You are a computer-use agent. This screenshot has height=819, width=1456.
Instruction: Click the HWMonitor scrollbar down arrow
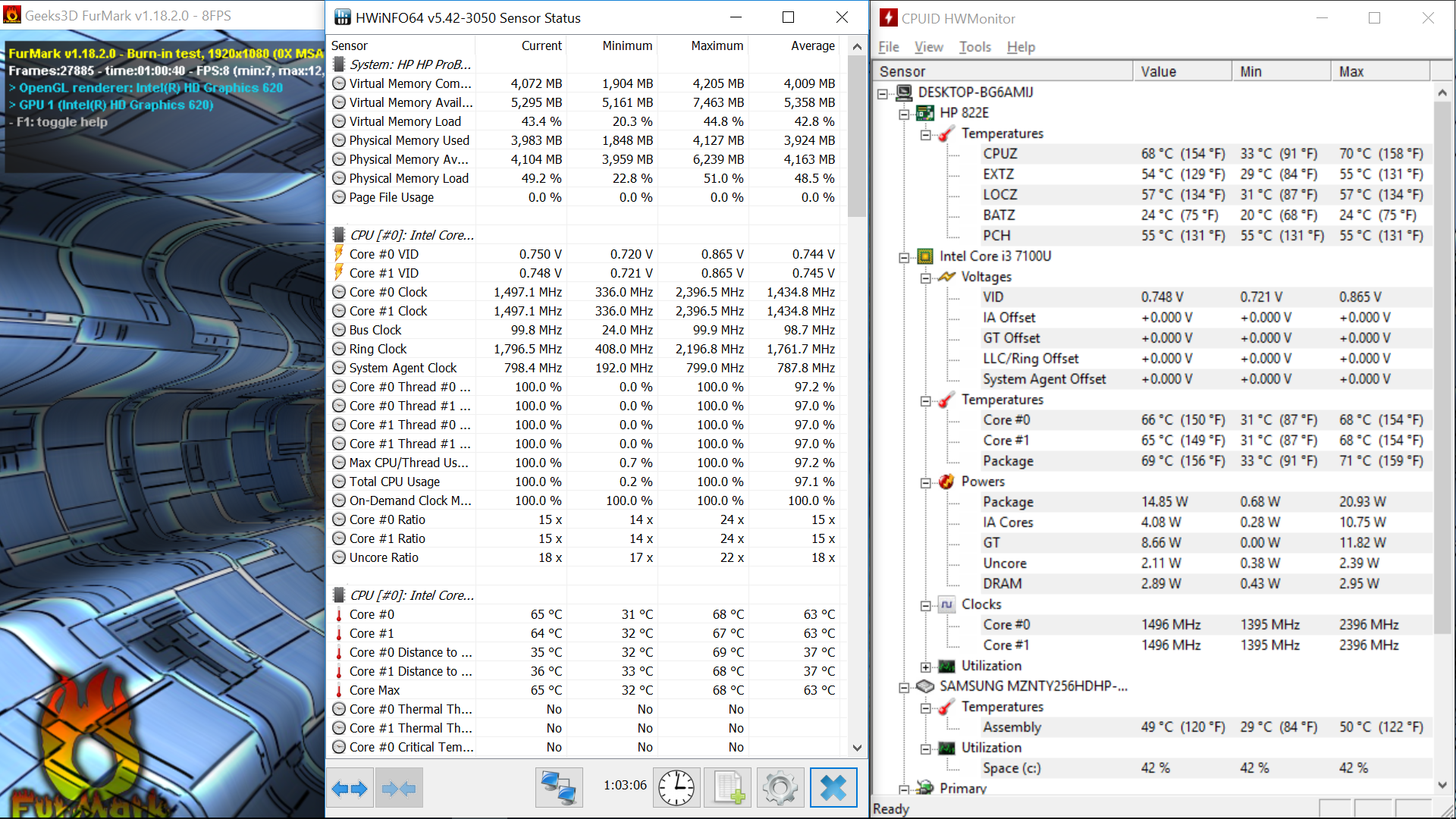coord(1442,786)
